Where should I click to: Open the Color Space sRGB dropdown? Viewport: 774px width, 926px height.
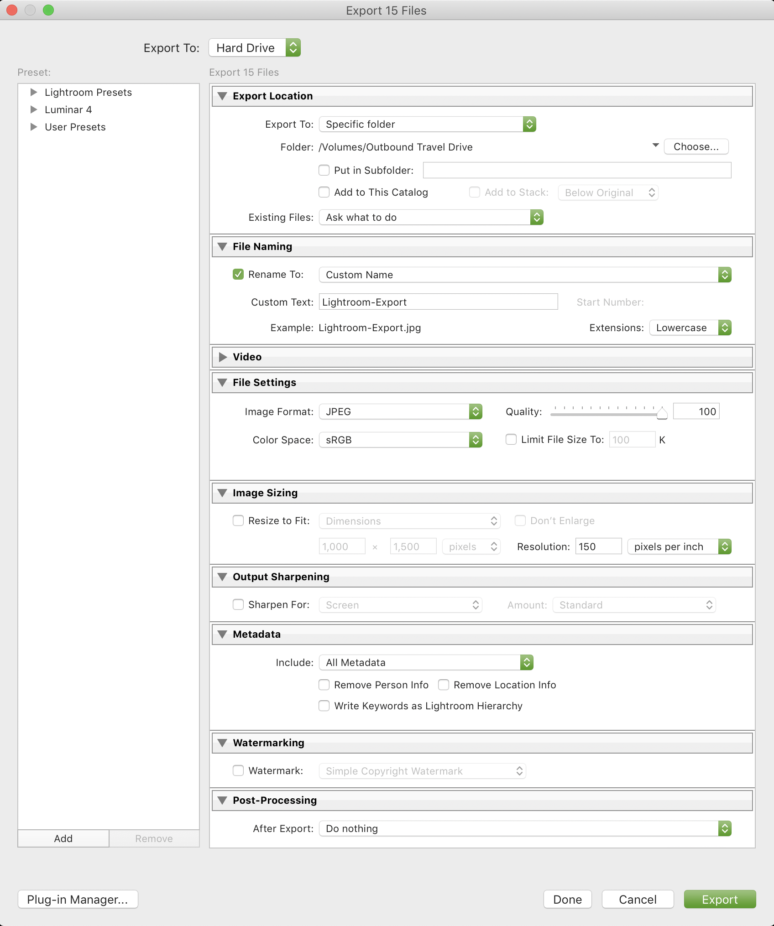click(x=401, y=440)
